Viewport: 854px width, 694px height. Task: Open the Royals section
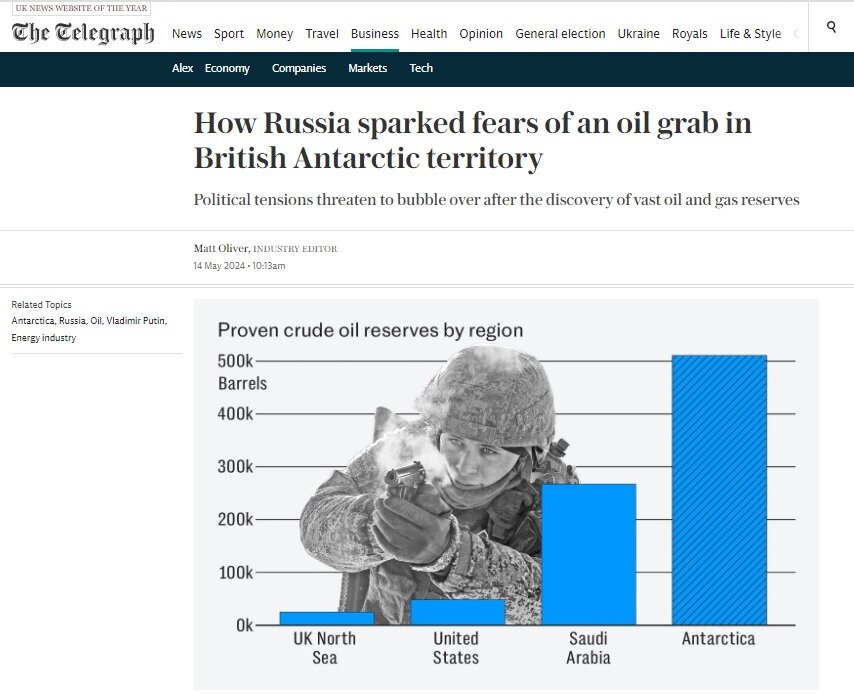click(690, 34)
